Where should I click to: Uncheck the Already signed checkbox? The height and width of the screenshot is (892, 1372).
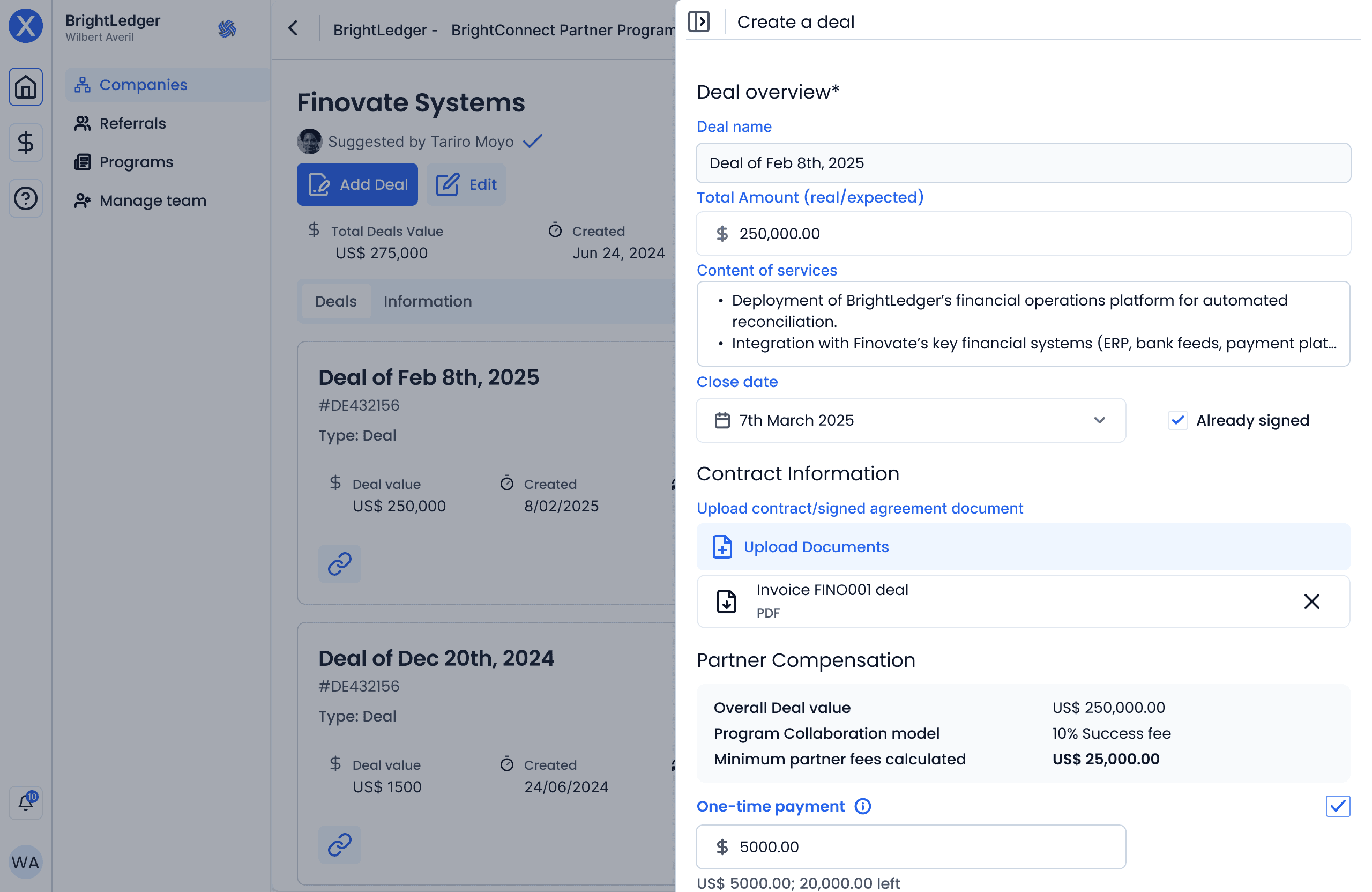coord(1177,420)
